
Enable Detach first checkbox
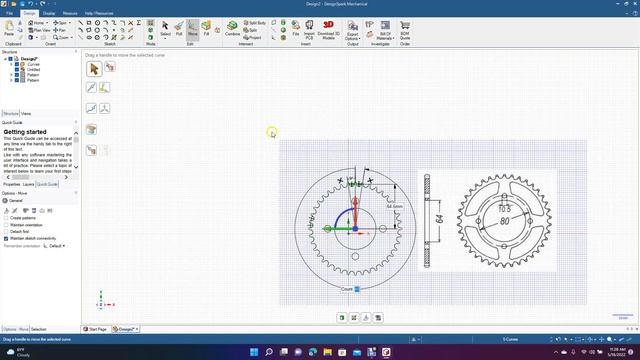tap(6, 231)
